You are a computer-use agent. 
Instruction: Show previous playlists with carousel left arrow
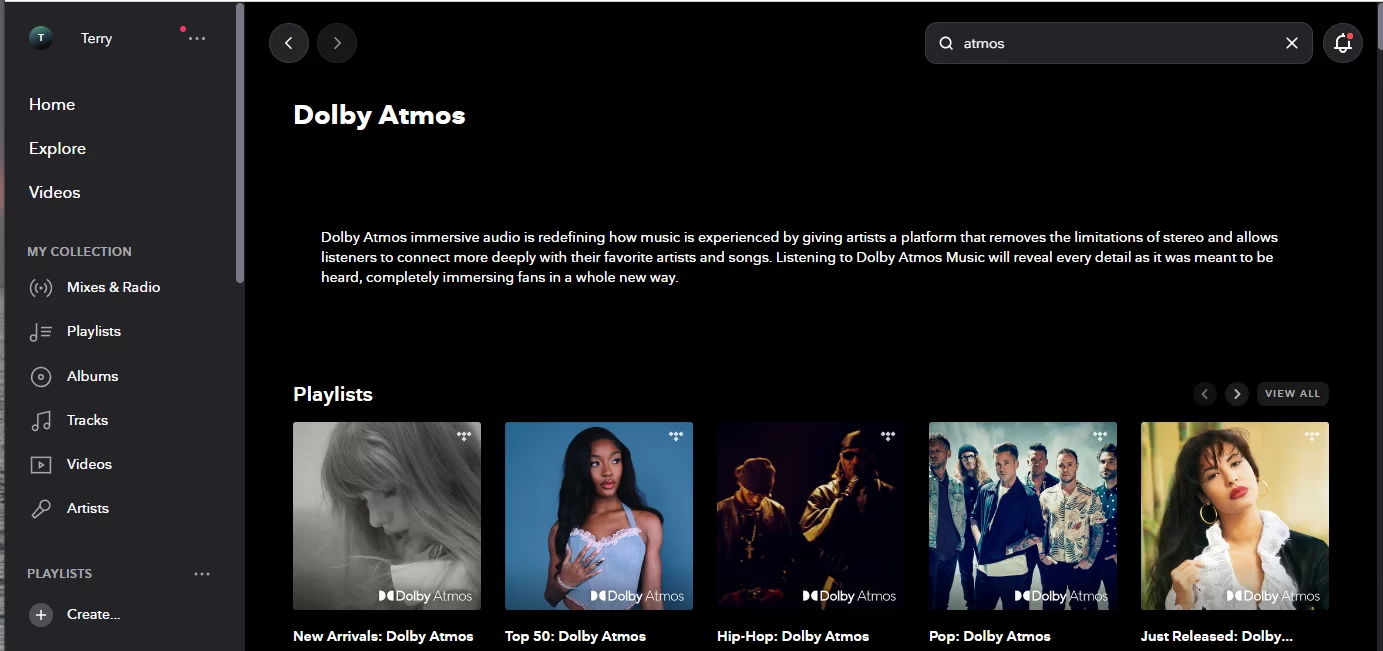point(1205,394)
